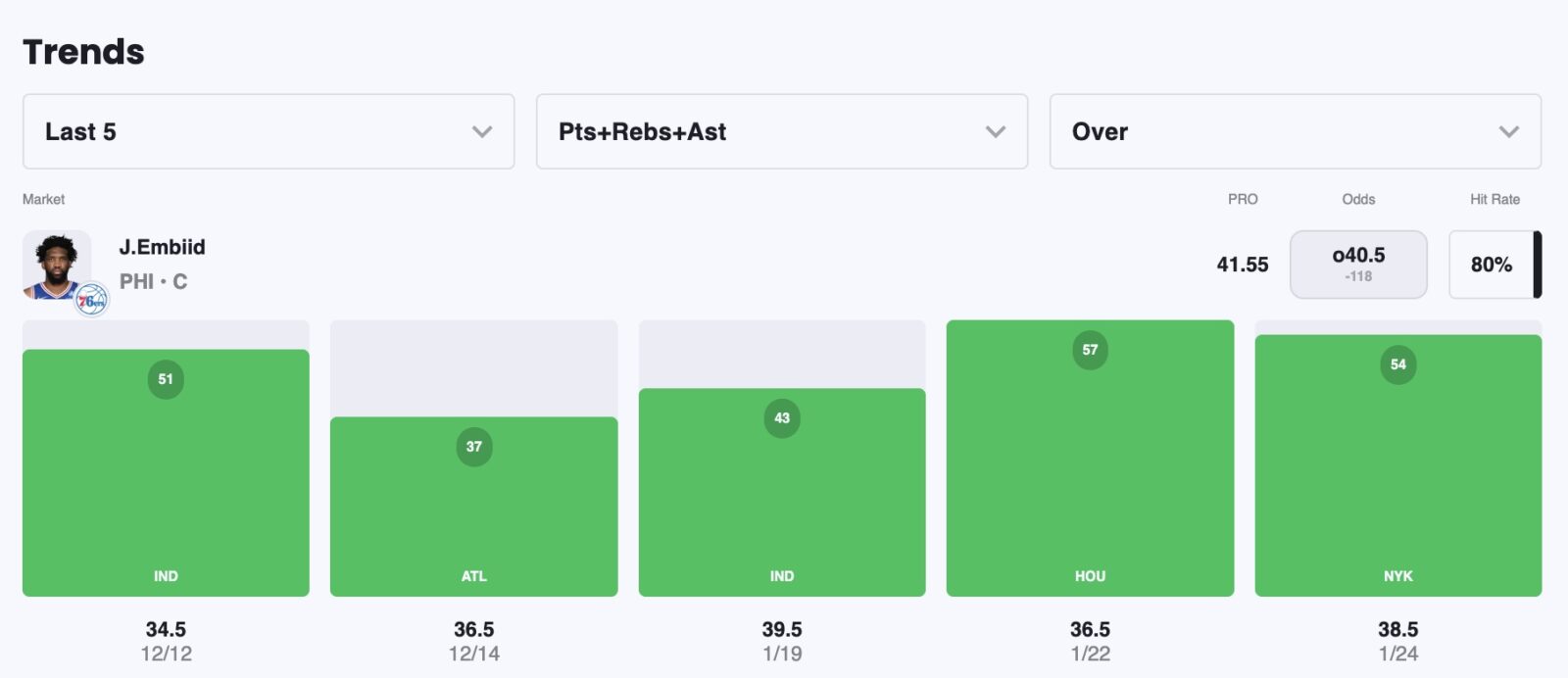Click the chevron arrow in Last 5 box
This screenshot has width=1568, height=678.
(482, 131)
